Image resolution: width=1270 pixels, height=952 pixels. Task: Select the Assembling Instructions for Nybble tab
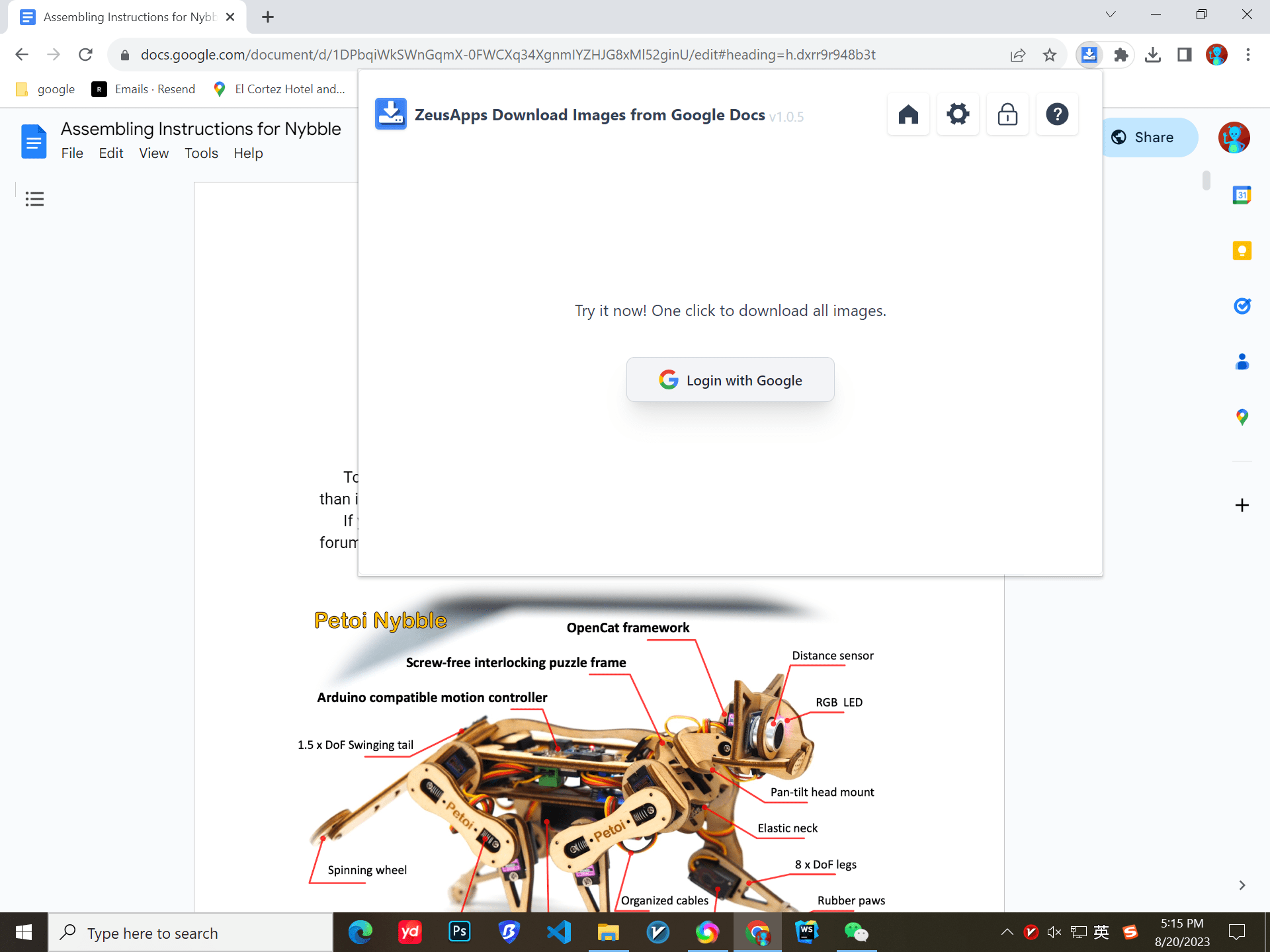pyautogui.click(x=126, y=17)
